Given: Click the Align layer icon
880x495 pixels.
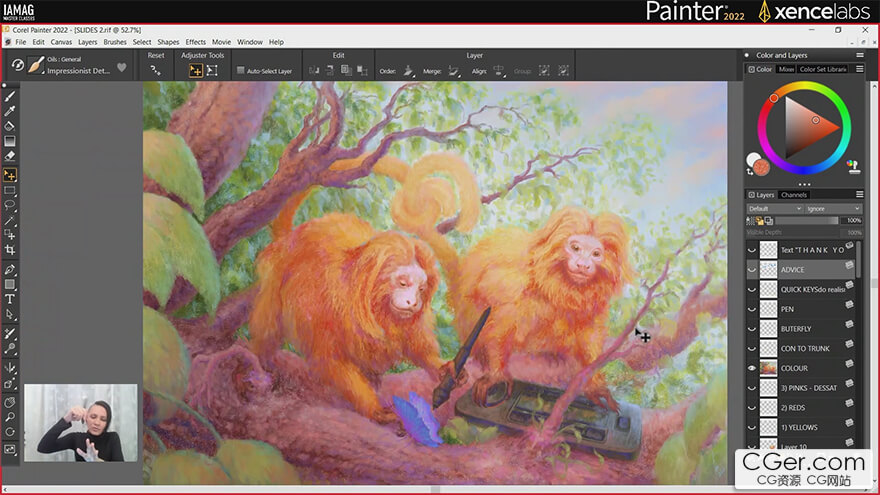Looking at the screenshot, I should (x=498, y=71).
